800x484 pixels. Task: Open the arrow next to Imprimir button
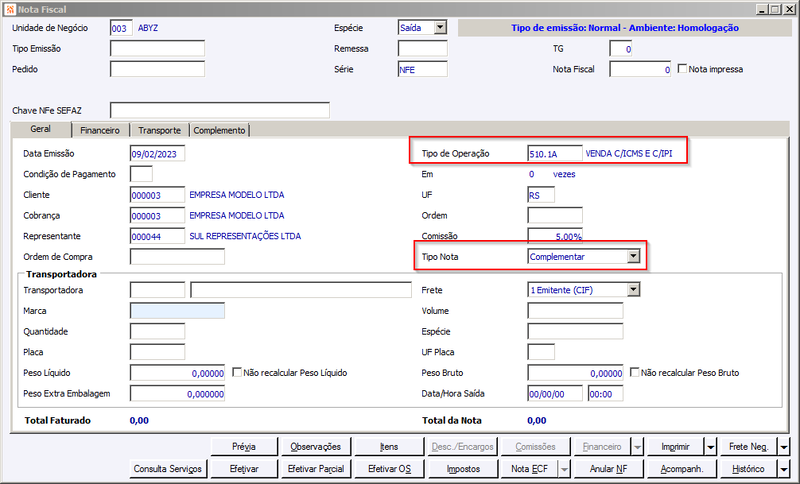711,447
